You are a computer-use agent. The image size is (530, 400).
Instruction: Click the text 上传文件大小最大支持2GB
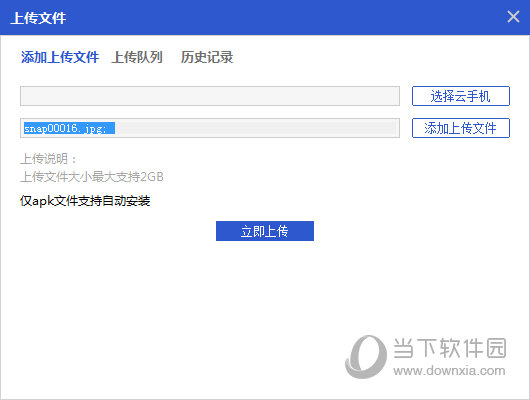point(92,177)
